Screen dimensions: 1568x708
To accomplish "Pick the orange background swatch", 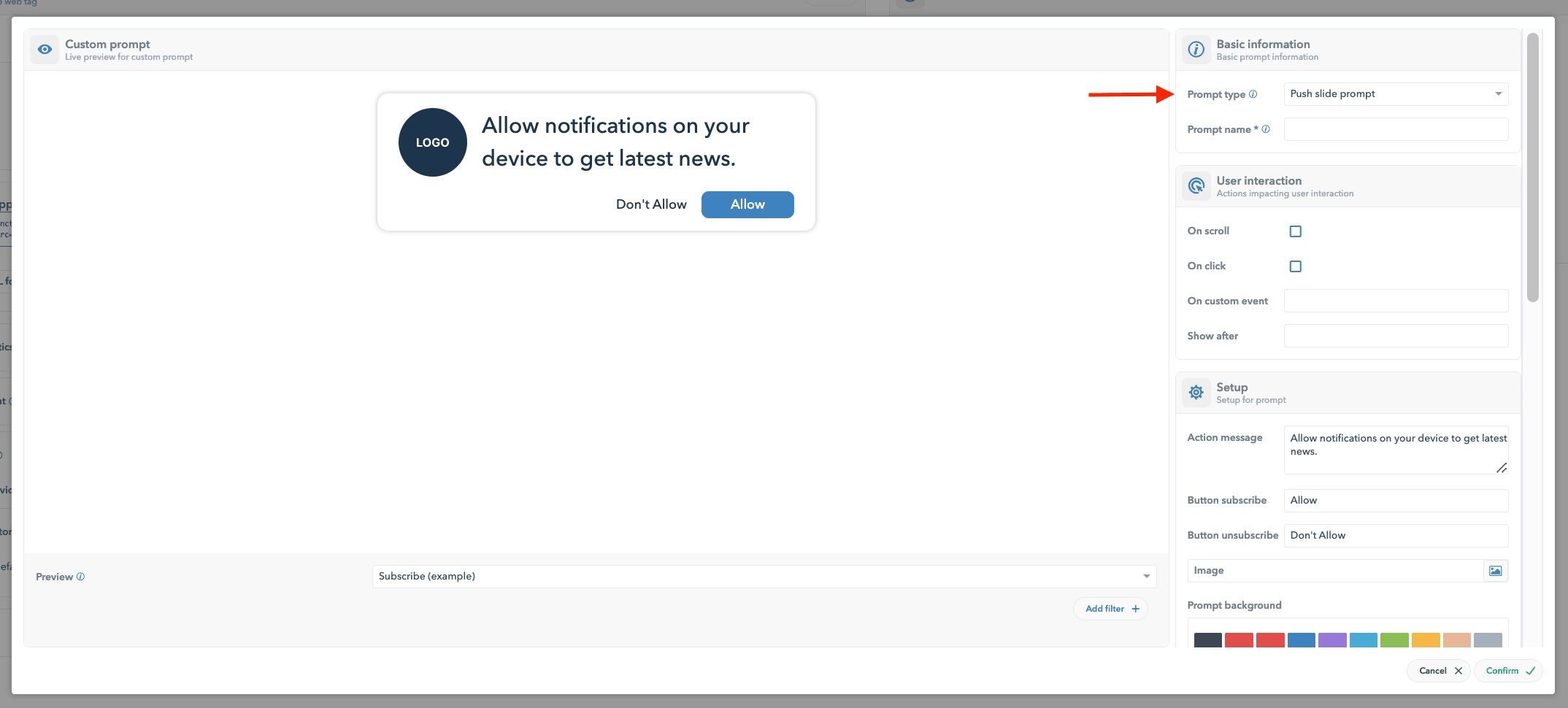I will click(1426, 640).
